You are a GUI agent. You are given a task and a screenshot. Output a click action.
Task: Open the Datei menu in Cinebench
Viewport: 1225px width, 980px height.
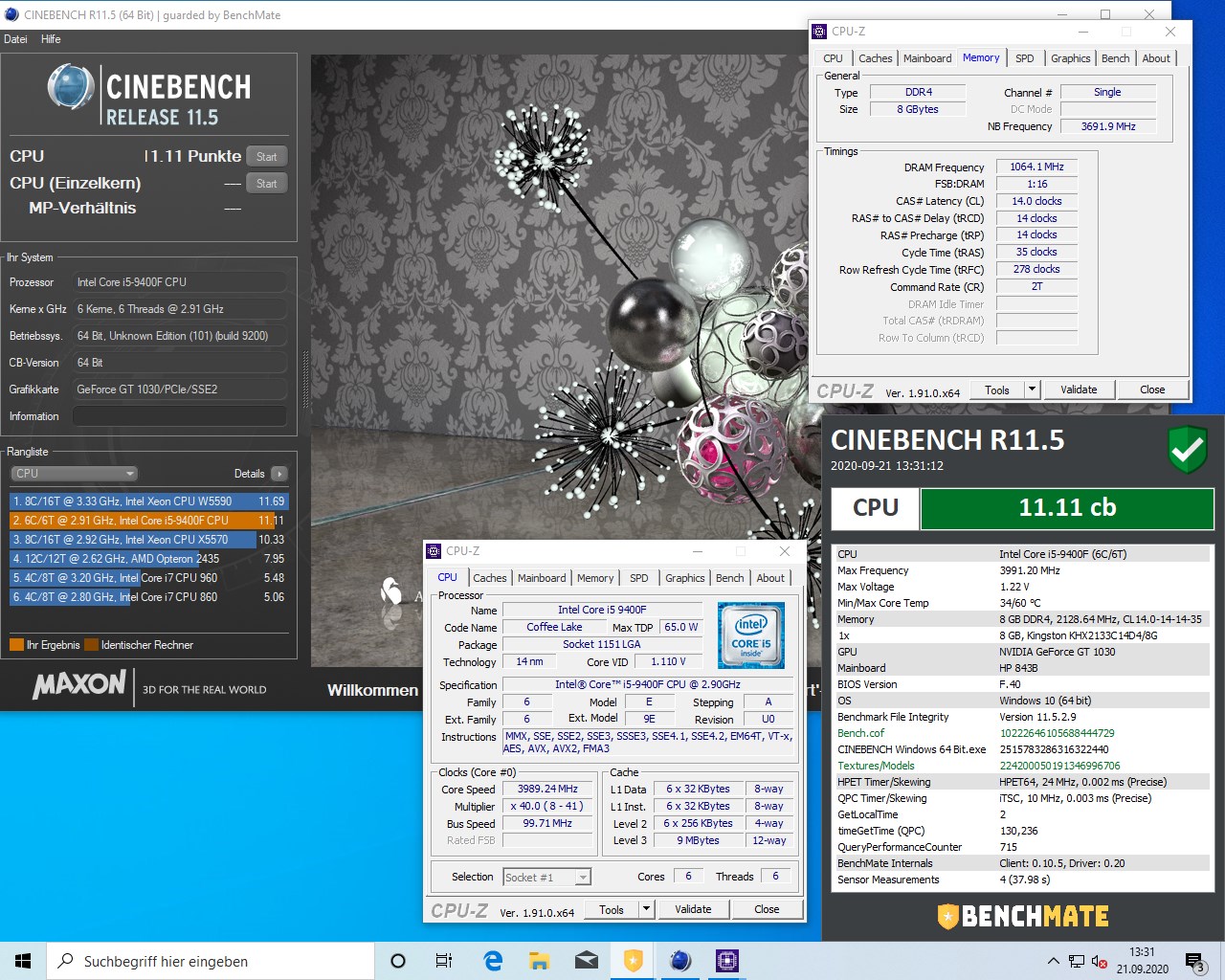tap(15, 39)
